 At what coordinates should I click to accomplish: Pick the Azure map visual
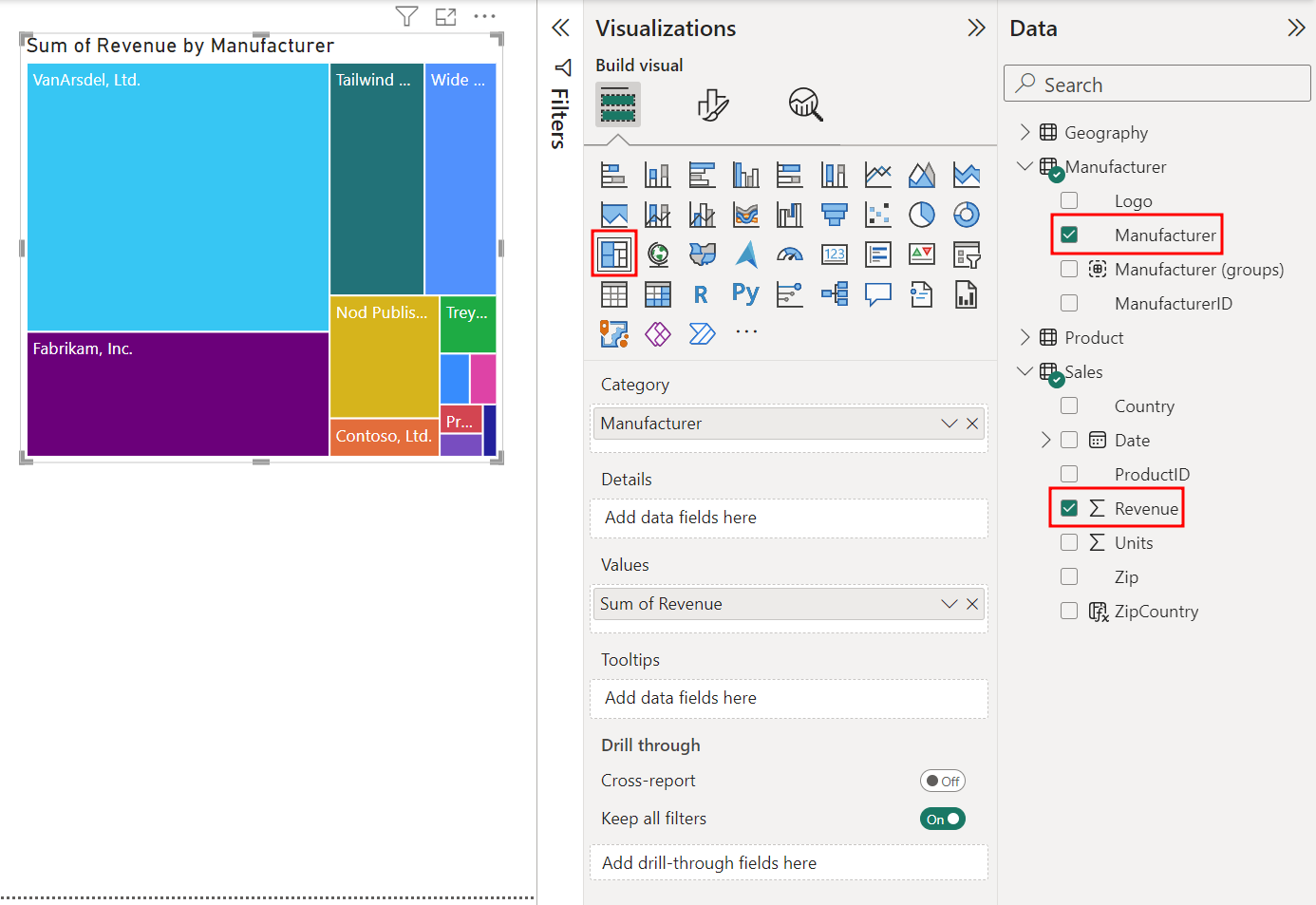746,254
